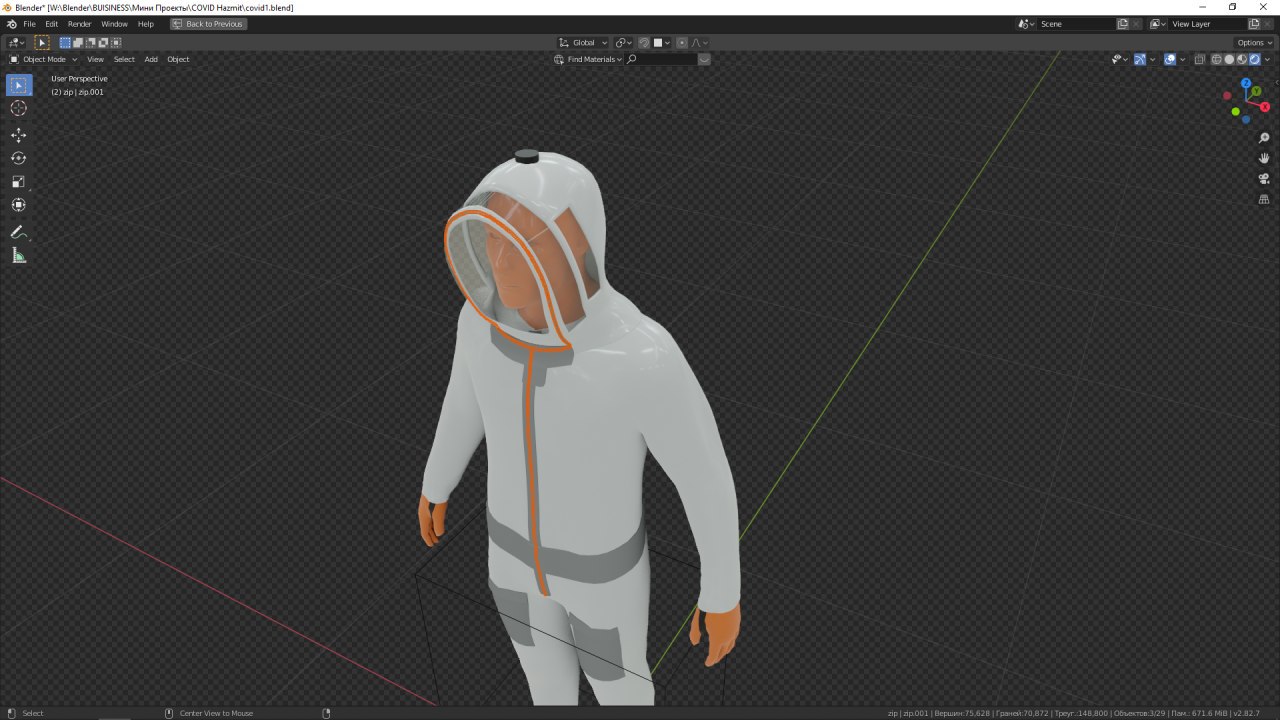Select the Measure tool

18,255
